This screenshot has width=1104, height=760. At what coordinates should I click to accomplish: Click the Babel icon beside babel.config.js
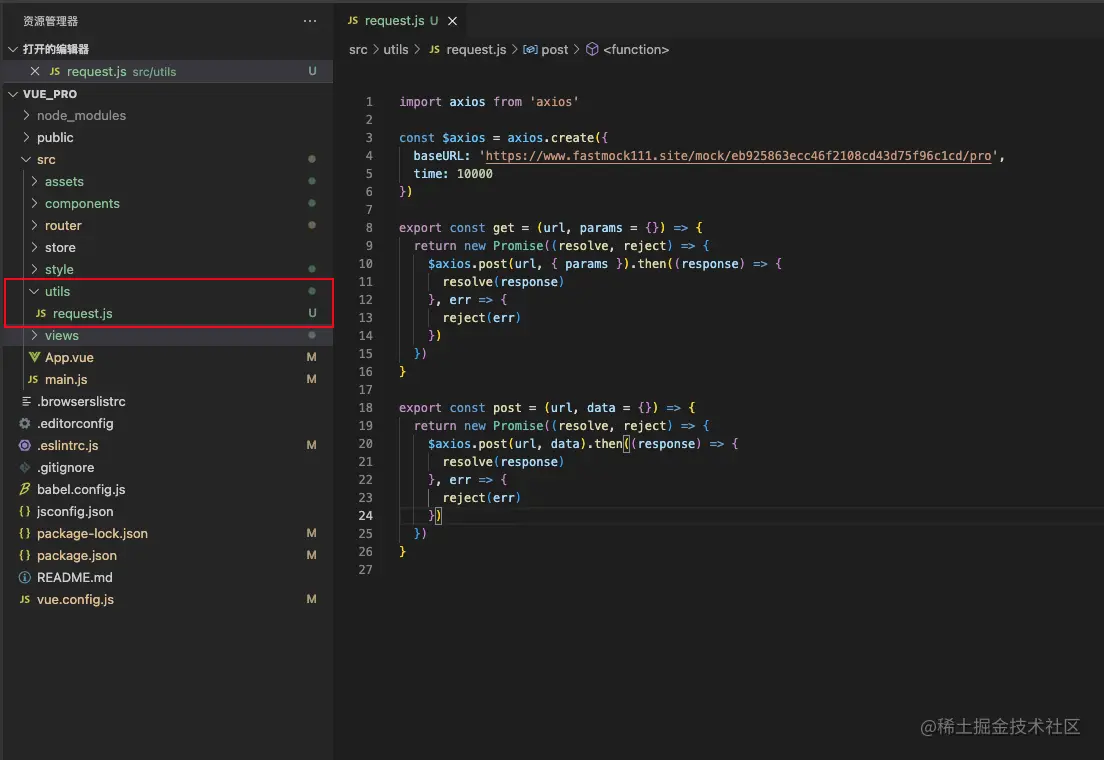[x=25, y=489]
